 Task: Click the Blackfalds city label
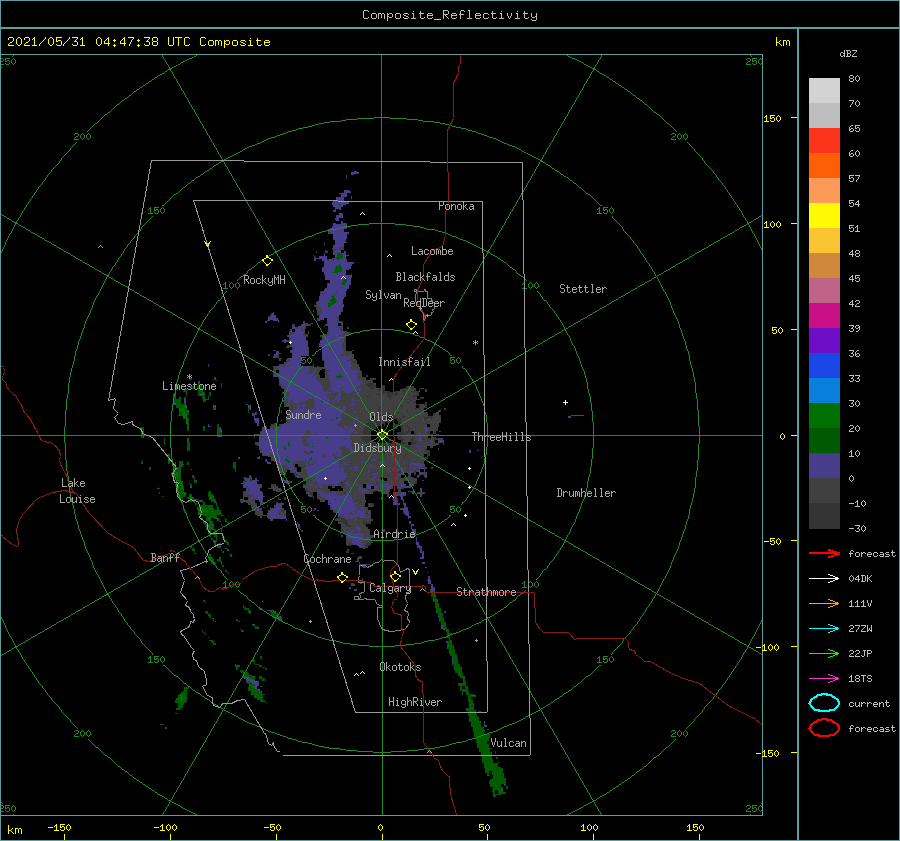coord(425,277)
